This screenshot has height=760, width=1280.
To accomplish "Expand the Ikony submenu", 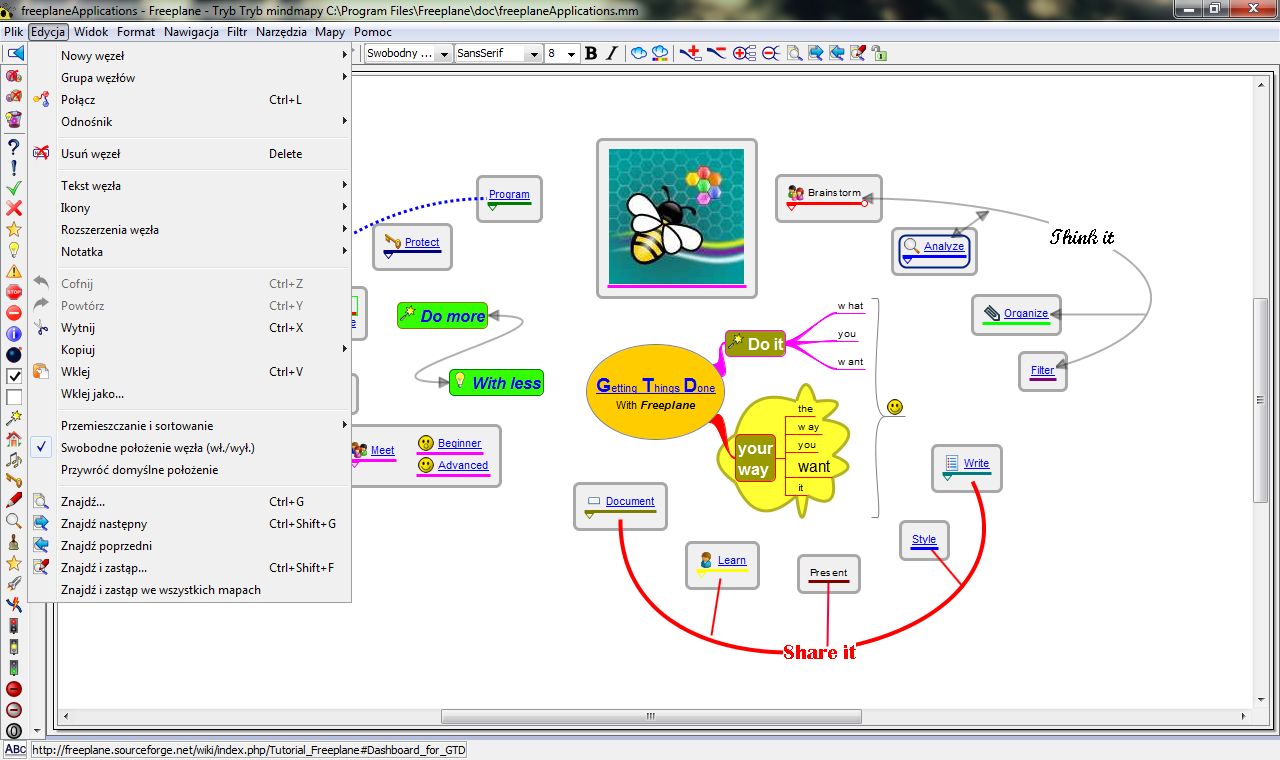I will 190,208.
